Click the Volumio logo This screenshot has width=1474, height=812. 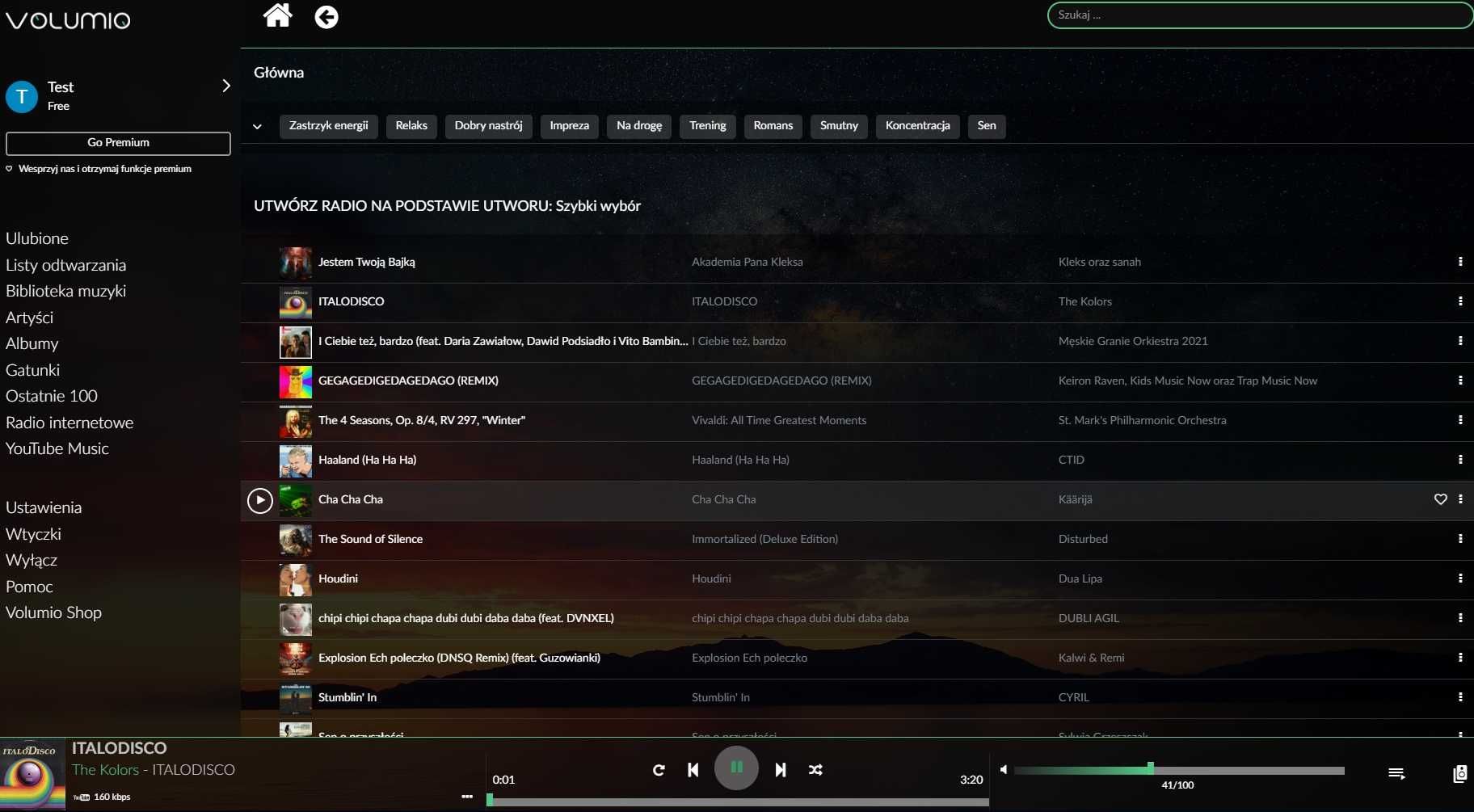point(68,20)
